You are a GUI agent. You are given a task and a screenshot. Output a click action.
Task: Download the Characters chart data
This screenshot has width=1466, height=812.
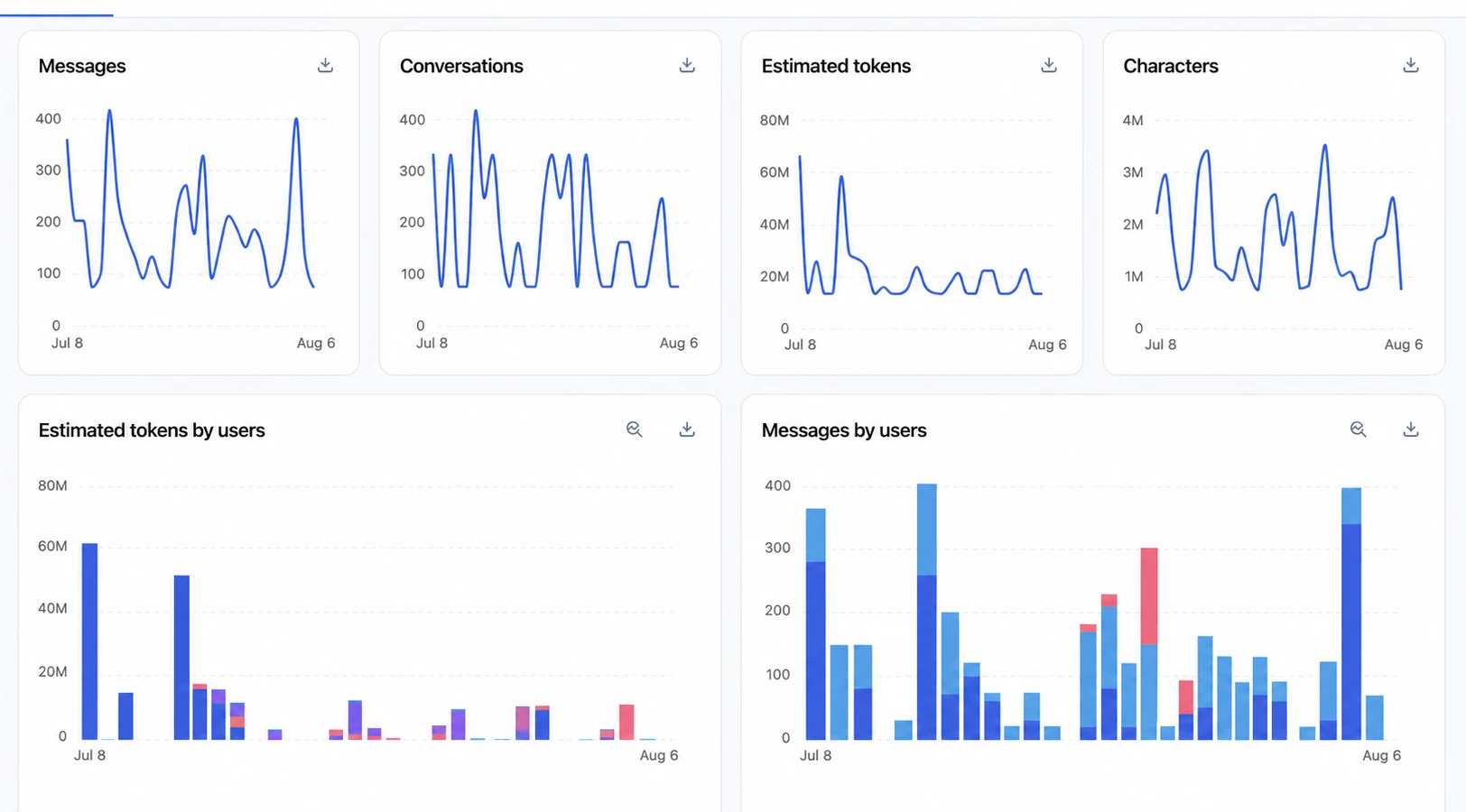click(x=1411, y=65)
